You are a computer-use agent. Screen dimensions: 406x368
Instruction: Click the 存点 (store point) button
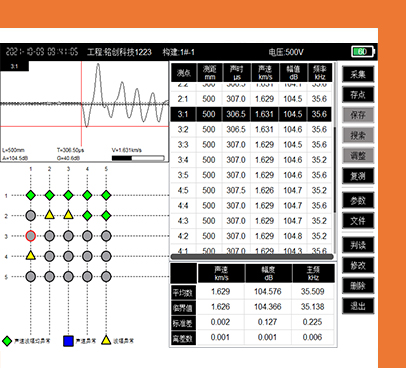[x=358, y=95]
